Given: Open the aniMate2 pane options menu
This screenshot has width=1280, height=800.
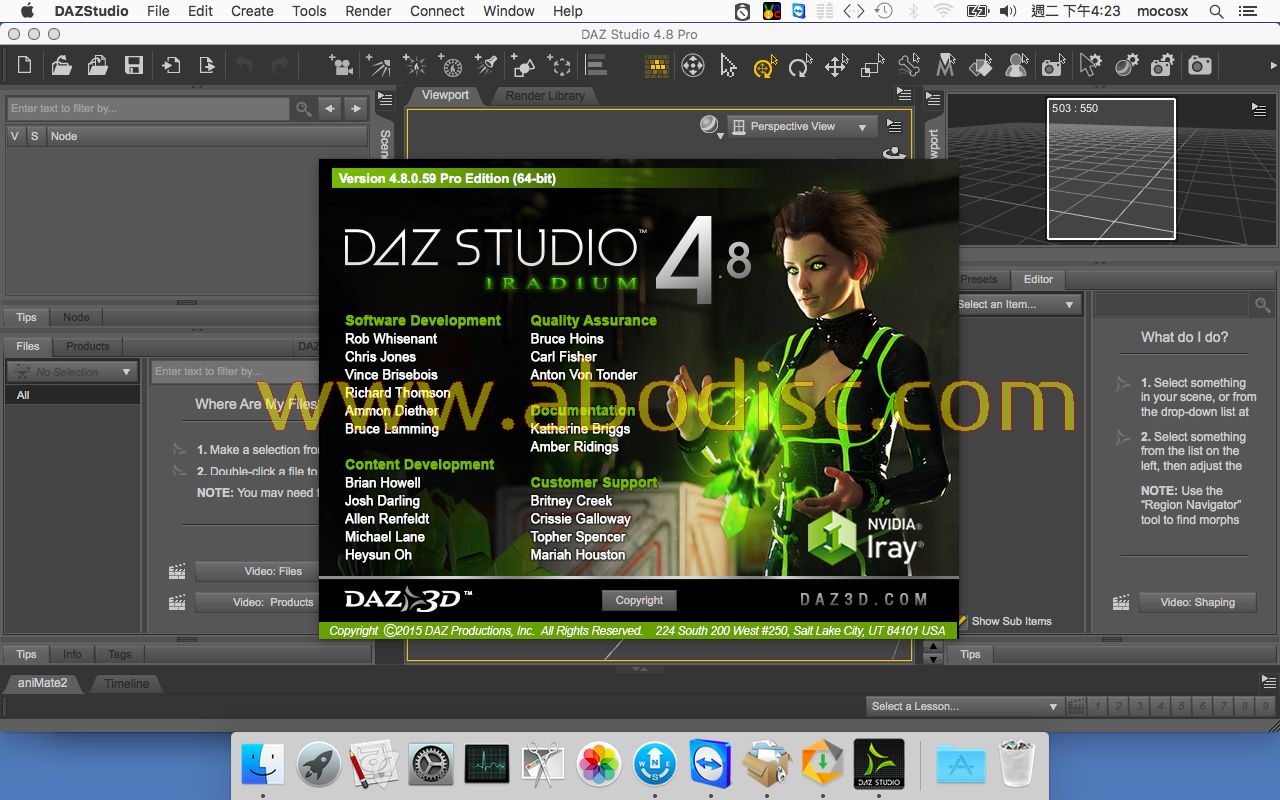Looking at the screenshot, I should point(1267,680).
